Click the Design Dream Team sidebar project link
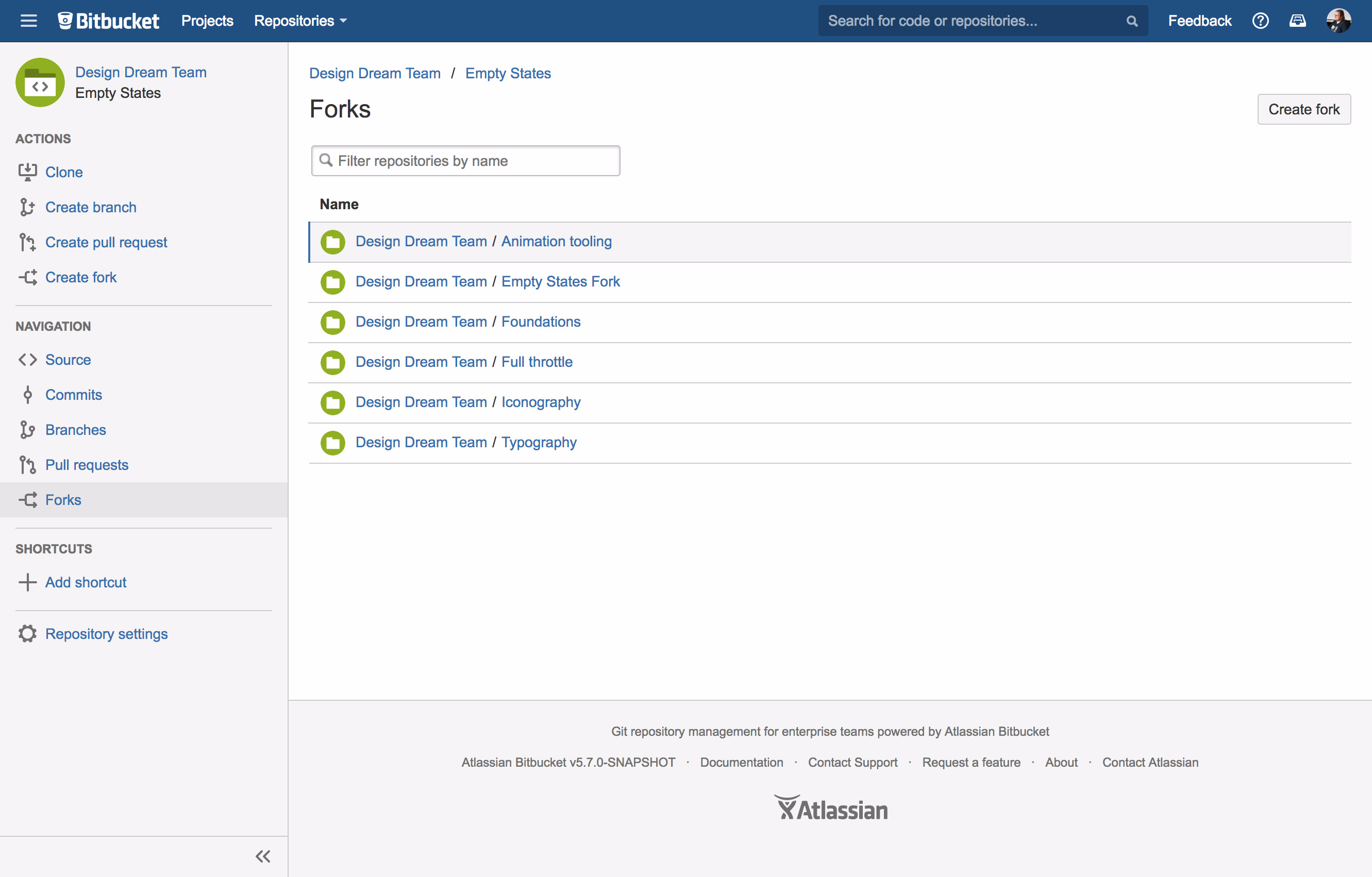The width and height of the screenshot is (1372, 877). pyautogui.click(x=141, y=72)
